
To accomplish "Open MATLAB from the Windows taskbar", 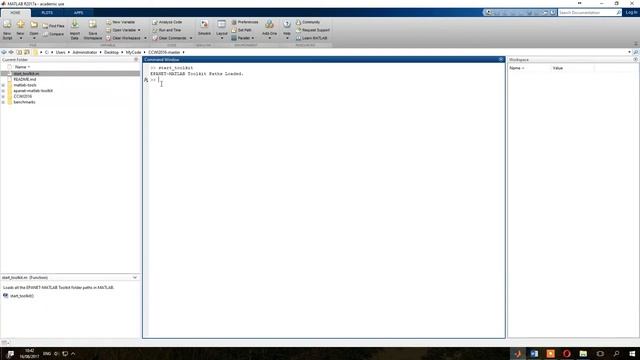I will click(518, 353).
